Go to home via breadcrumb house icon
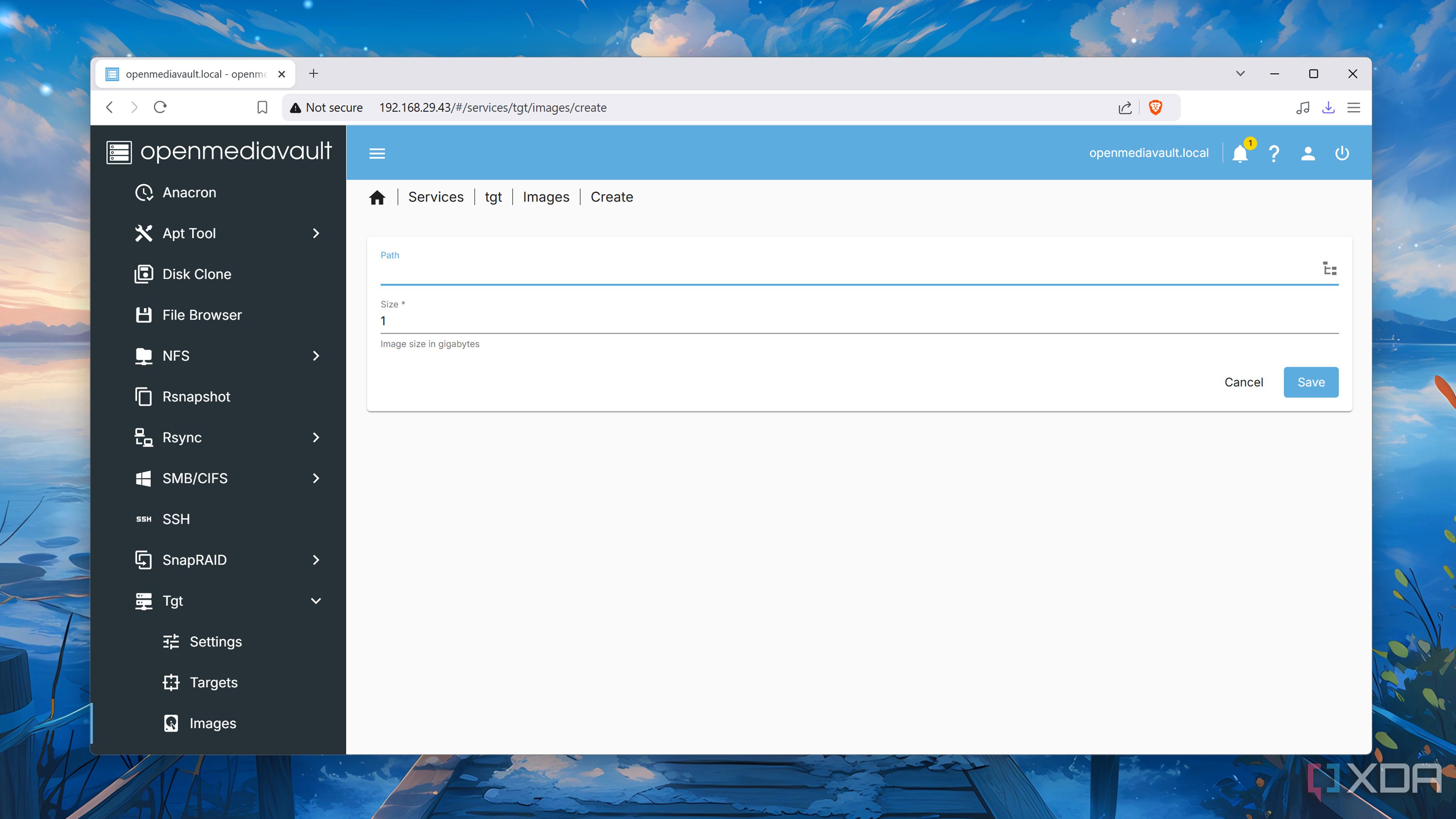Viewport: 1456px width, 819px height. (x=377, y=197)
